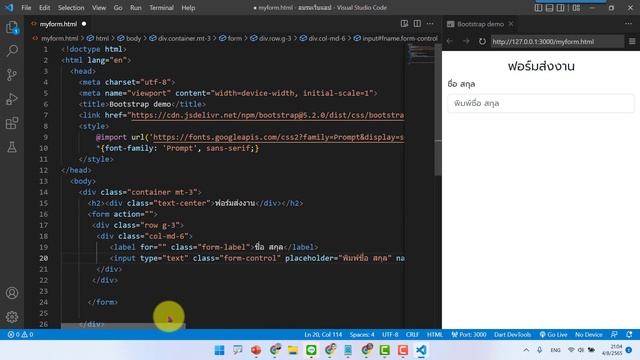The width and height of the screenshot is (640, 360).
Task: Open the Run menu
Action: pos(136,8)
